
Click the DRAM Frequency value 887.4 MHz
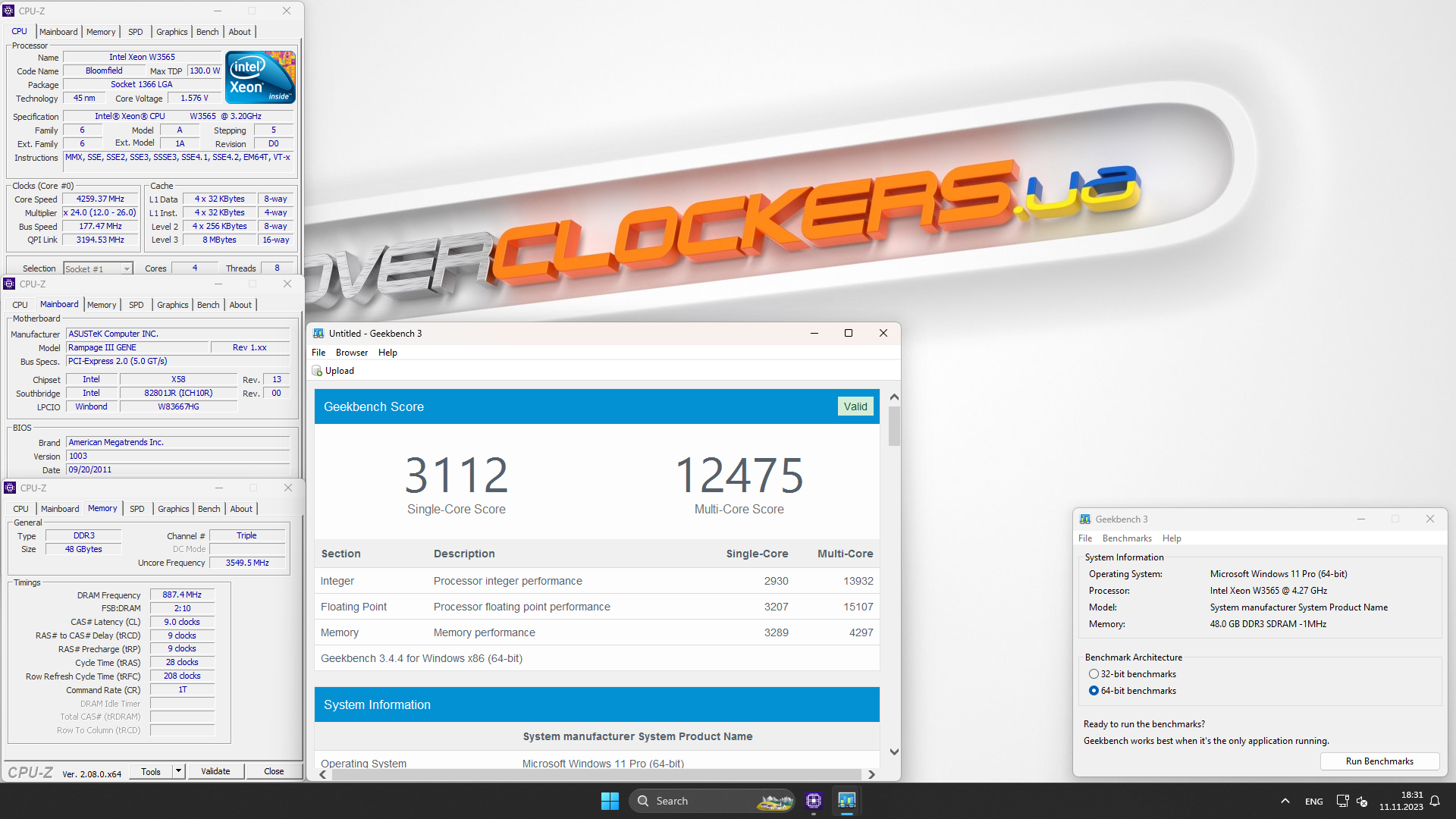coord(182,595)
